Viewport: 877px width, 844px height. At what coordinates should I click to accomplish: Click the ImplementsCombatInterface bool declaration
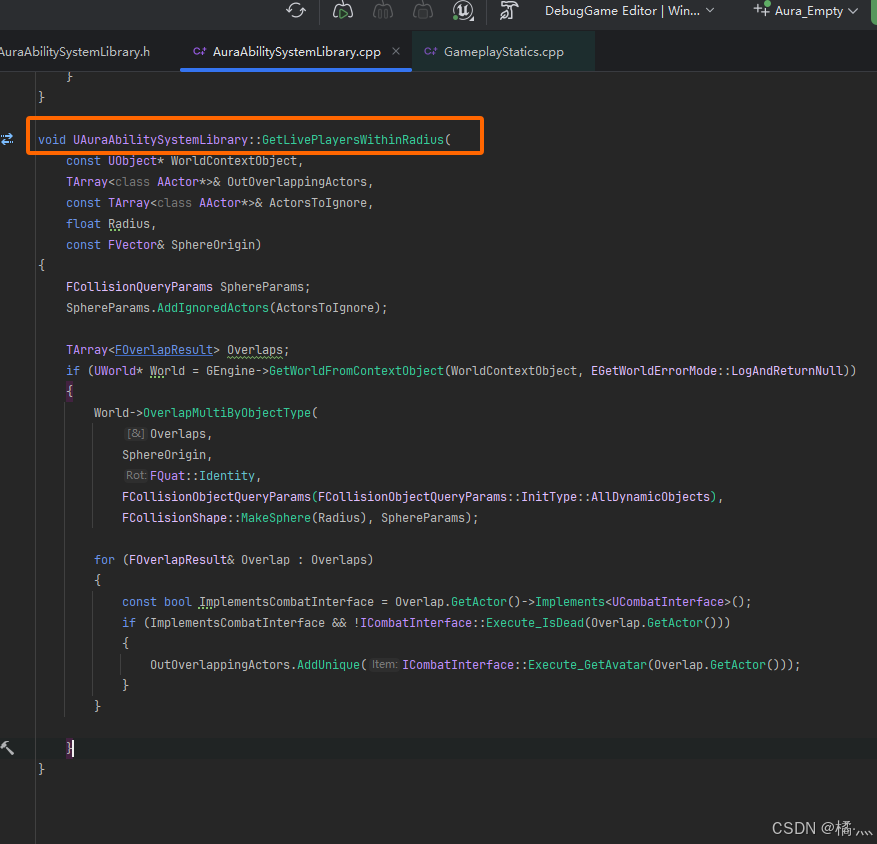[x=286, y=602]
